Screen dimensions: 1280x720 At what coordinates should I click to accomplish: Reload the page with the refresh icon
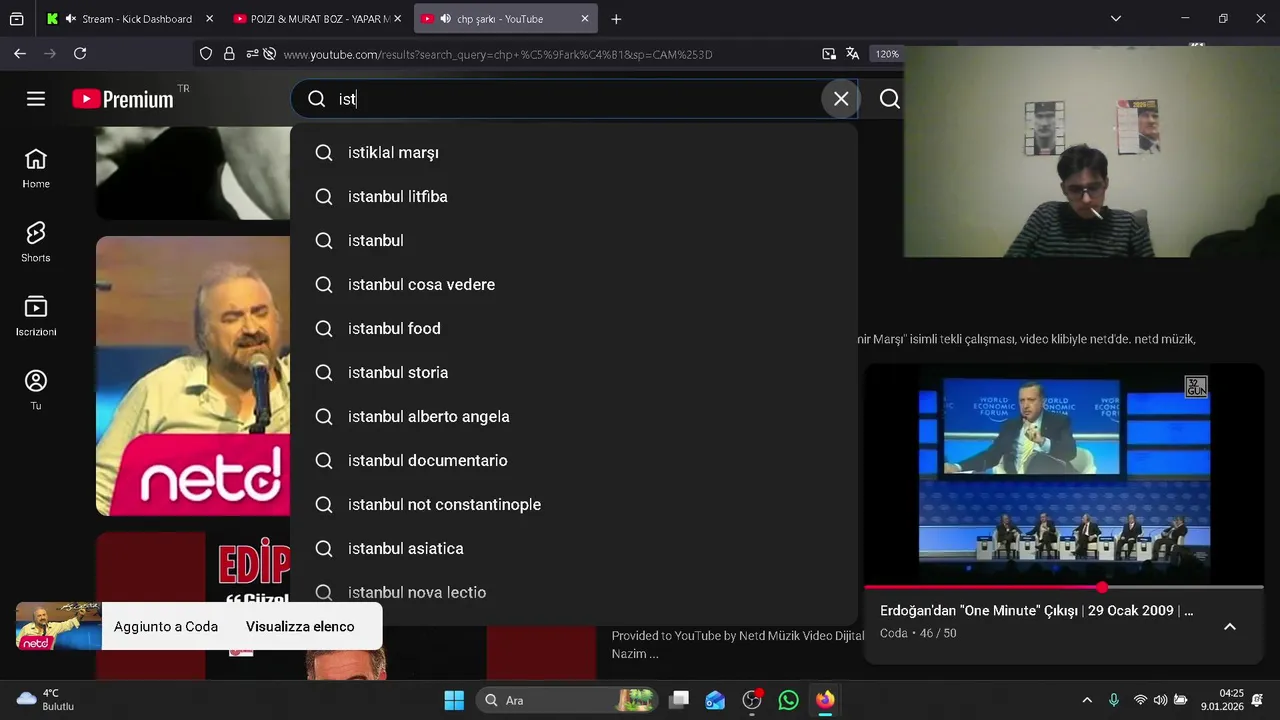pyautogui.click(x=80, y=54)
